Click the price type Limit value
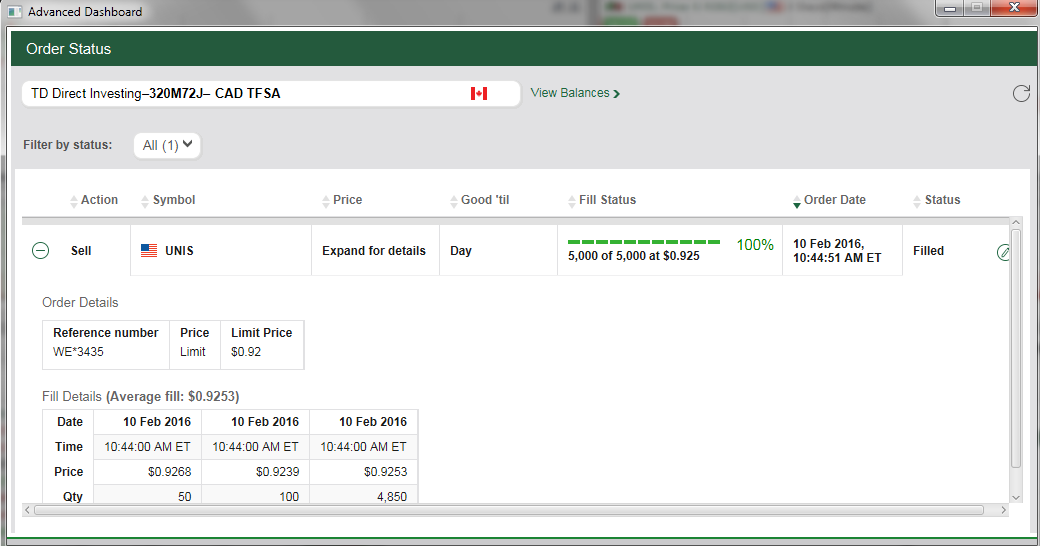1040x546 pixels. [x=193, y=352]
